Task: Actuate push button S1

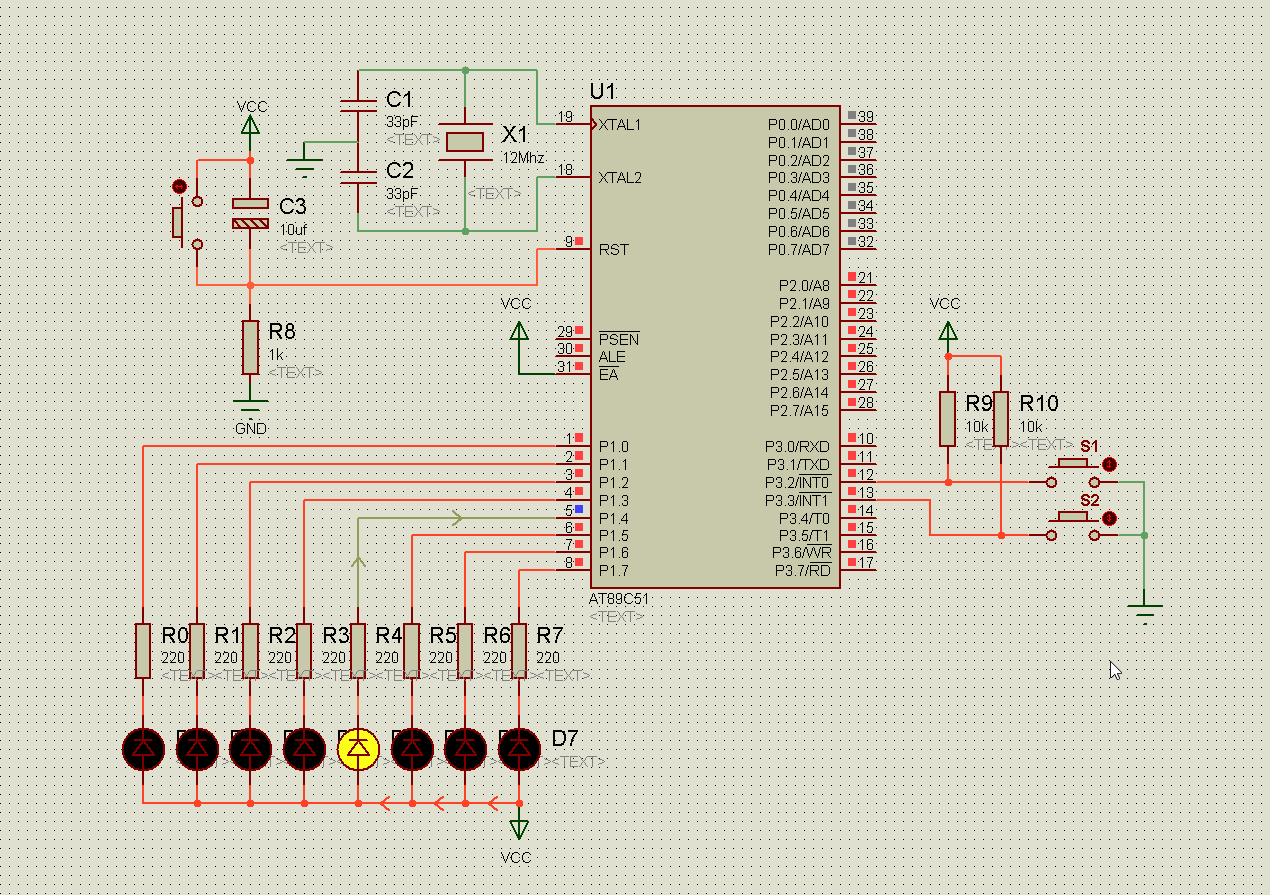Action: 1073,470
